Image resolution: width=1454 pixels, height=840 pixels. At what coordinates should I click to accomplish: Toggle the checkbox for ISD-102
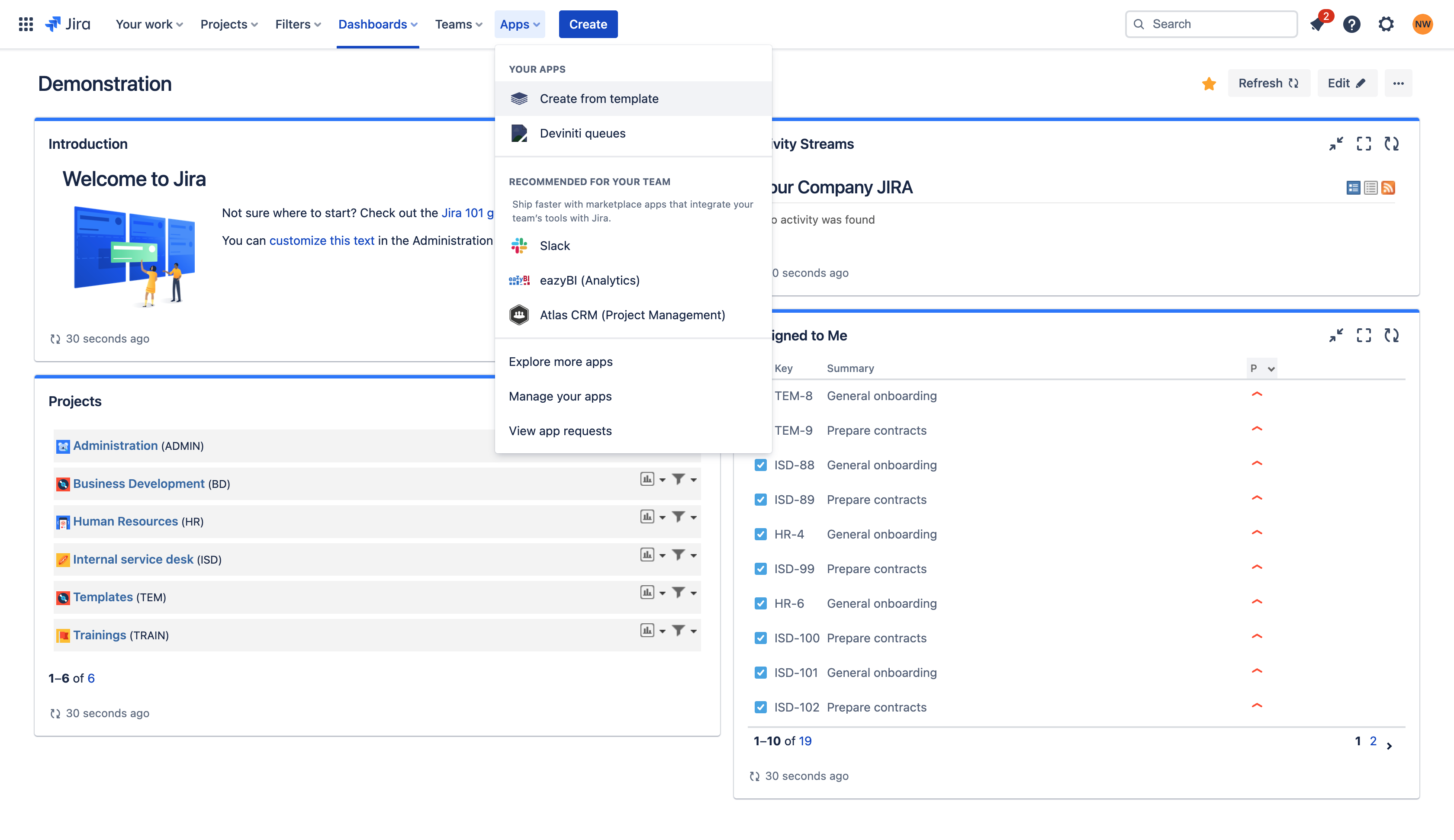(x=760, y=707)
